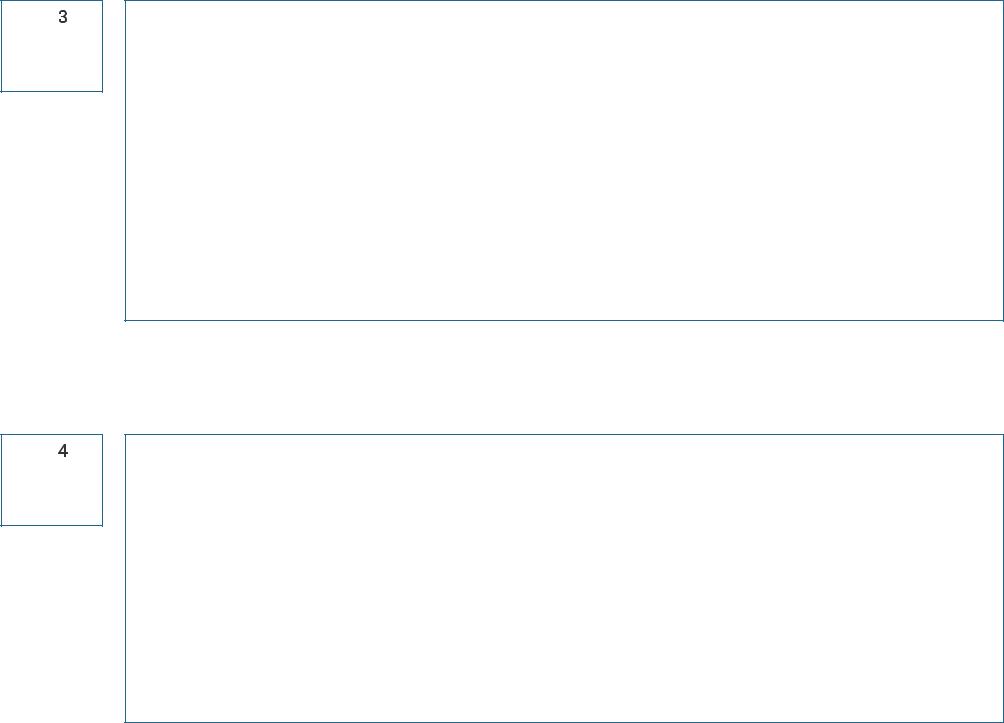
Task: Place cursor in the lower large text frame
Action: pyautogui.click(x=564, y=578)
